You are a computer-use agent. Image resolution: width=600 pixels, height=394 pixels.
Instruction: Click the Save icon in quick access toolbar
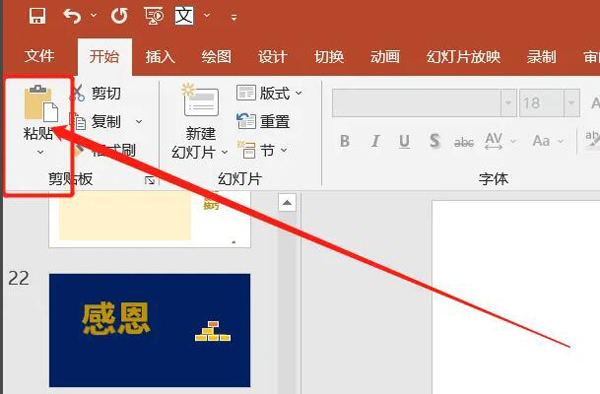click(38, 16)
